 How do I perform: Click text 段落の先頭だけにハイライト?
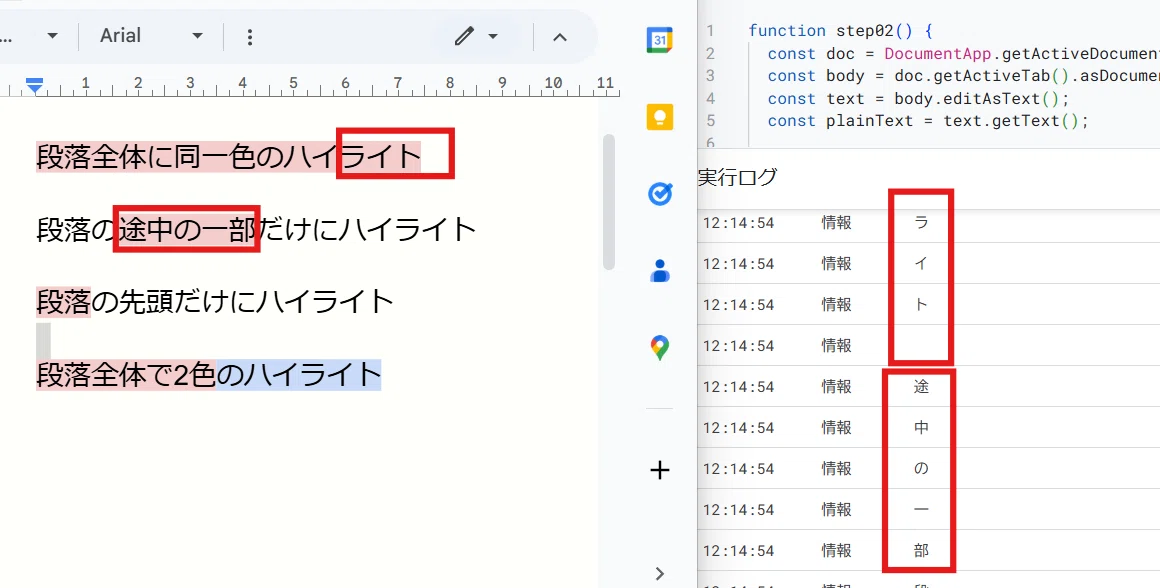click(x=215, y=302)
